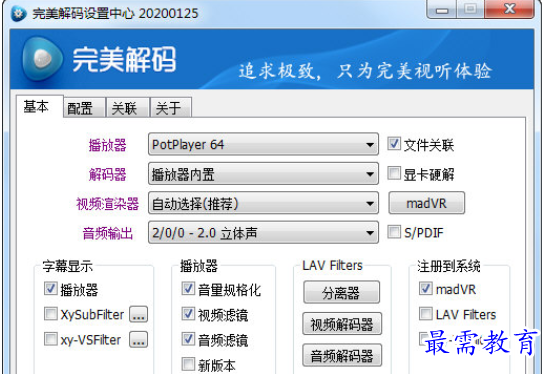Click the 音频解码器 button
The image size is (546, 374).
click(342, 355)
